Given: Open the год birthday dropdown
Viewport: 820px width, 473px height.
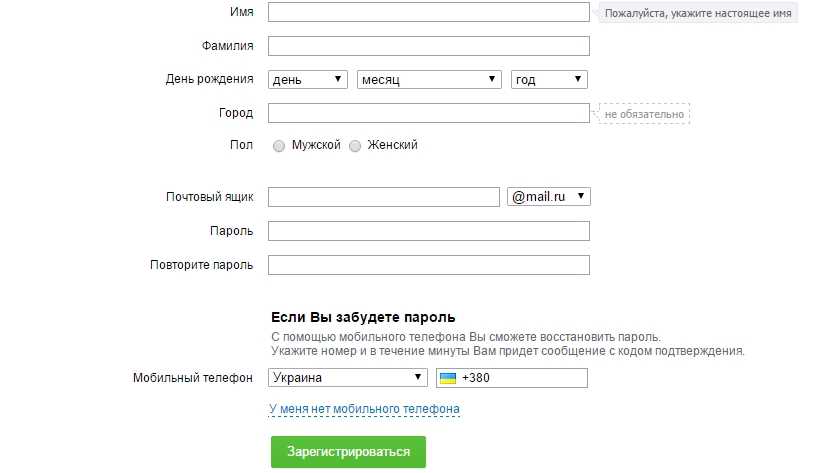Looking at the screenshot, I should [x=549, y=79].
